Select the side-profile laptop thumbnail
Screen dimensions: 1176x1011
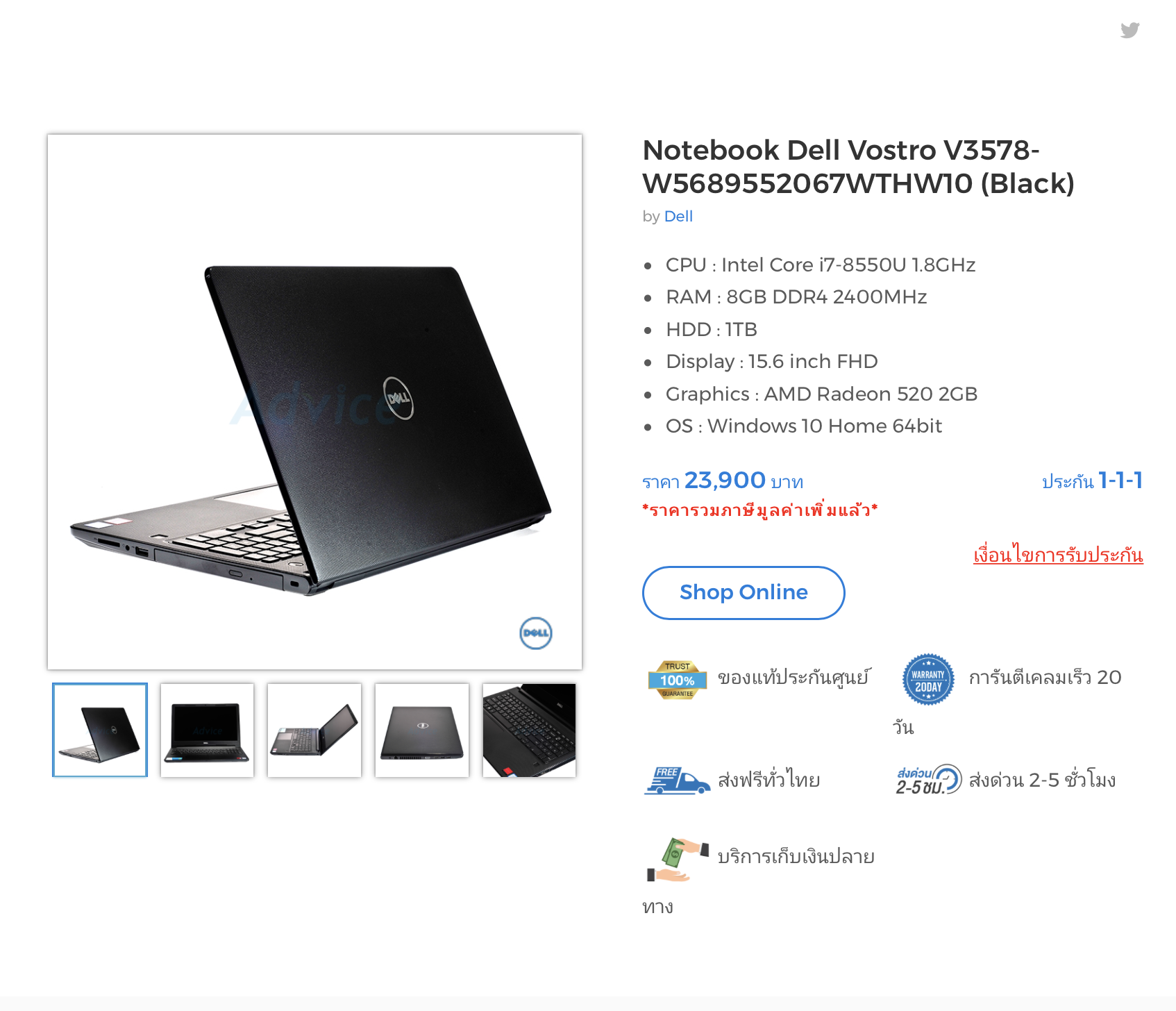coord(314,730)
